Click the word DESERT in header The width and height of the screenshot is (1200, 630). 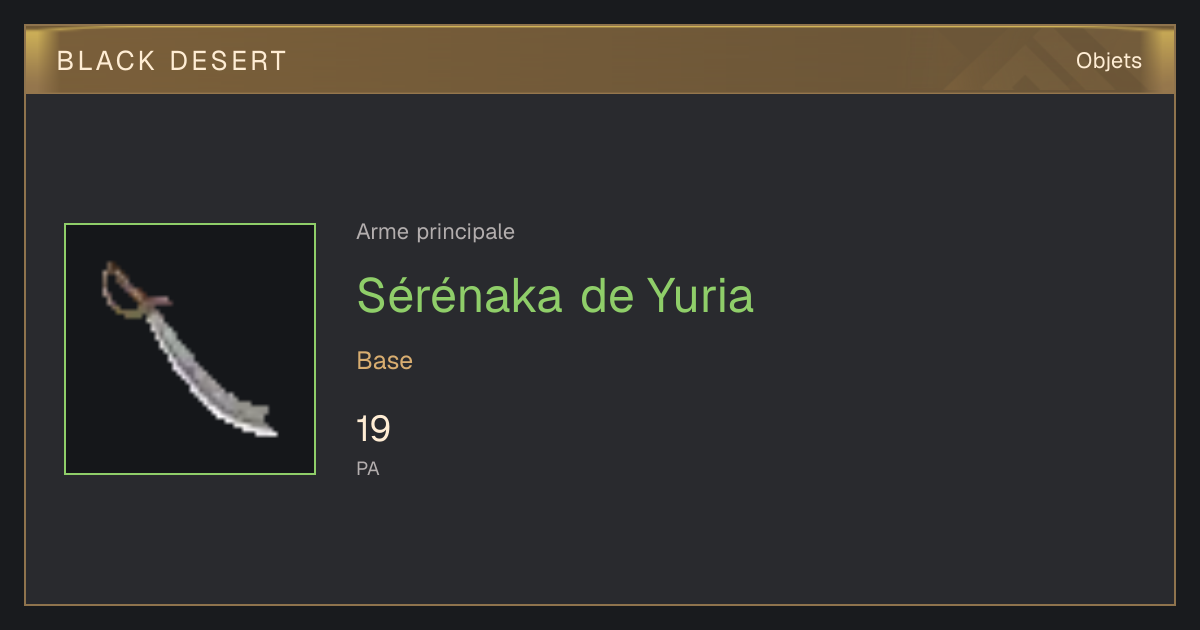pos(228,61)
